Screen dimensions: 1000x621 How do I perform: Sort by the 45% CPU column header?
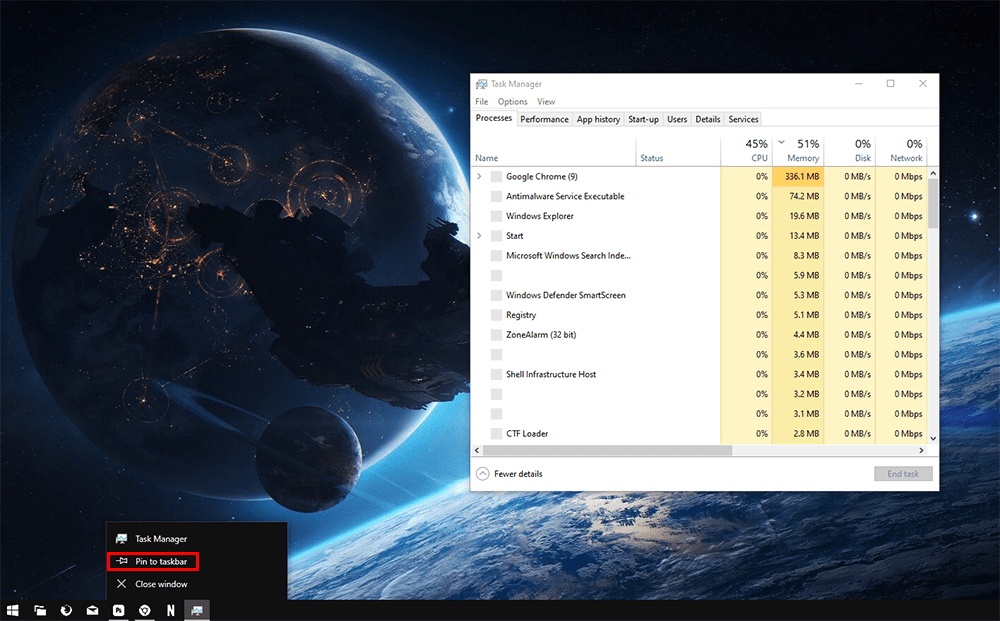[x=746, y=151]
